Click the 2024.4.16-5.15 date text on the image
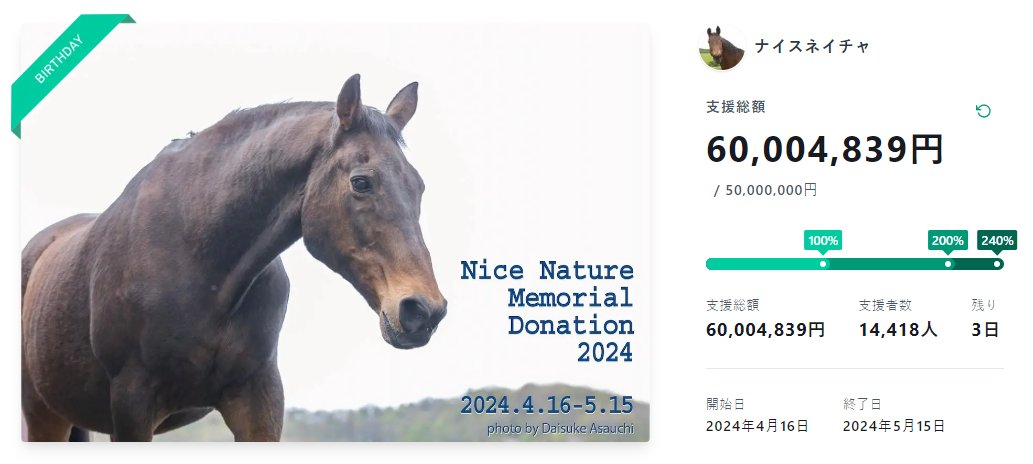1033x464 pixels. [547, 405]
